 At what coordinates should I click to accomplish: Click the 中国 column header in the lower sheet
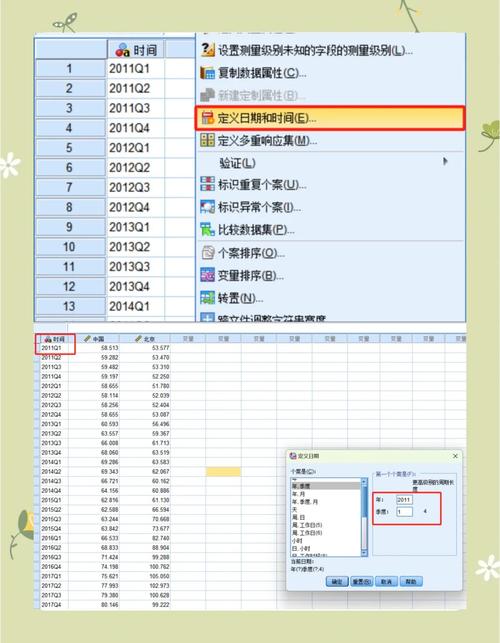click(x=94, y=339)
